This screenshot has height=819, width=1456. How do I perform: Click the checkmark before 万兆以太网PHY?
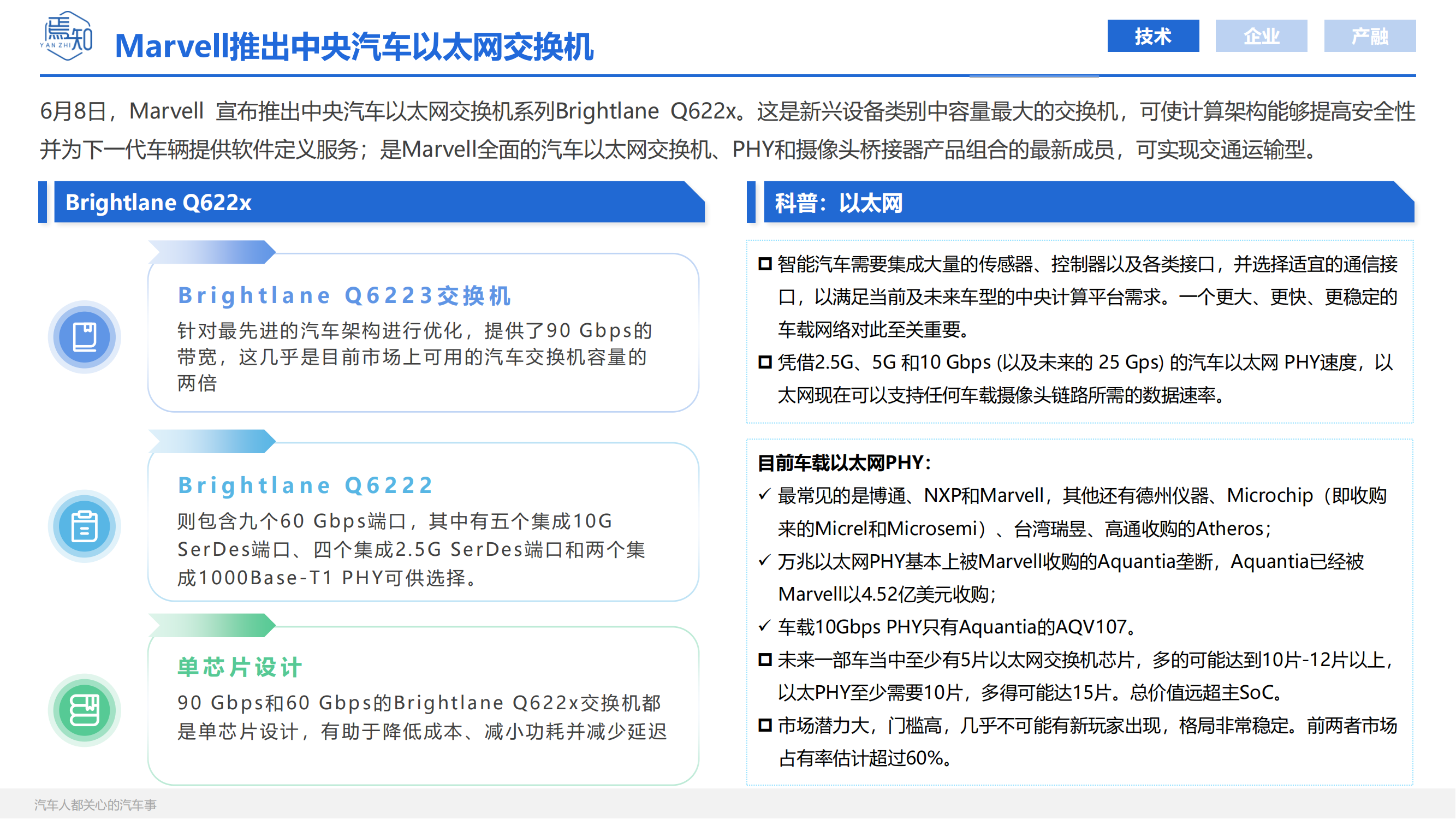[x=764, y=560]
